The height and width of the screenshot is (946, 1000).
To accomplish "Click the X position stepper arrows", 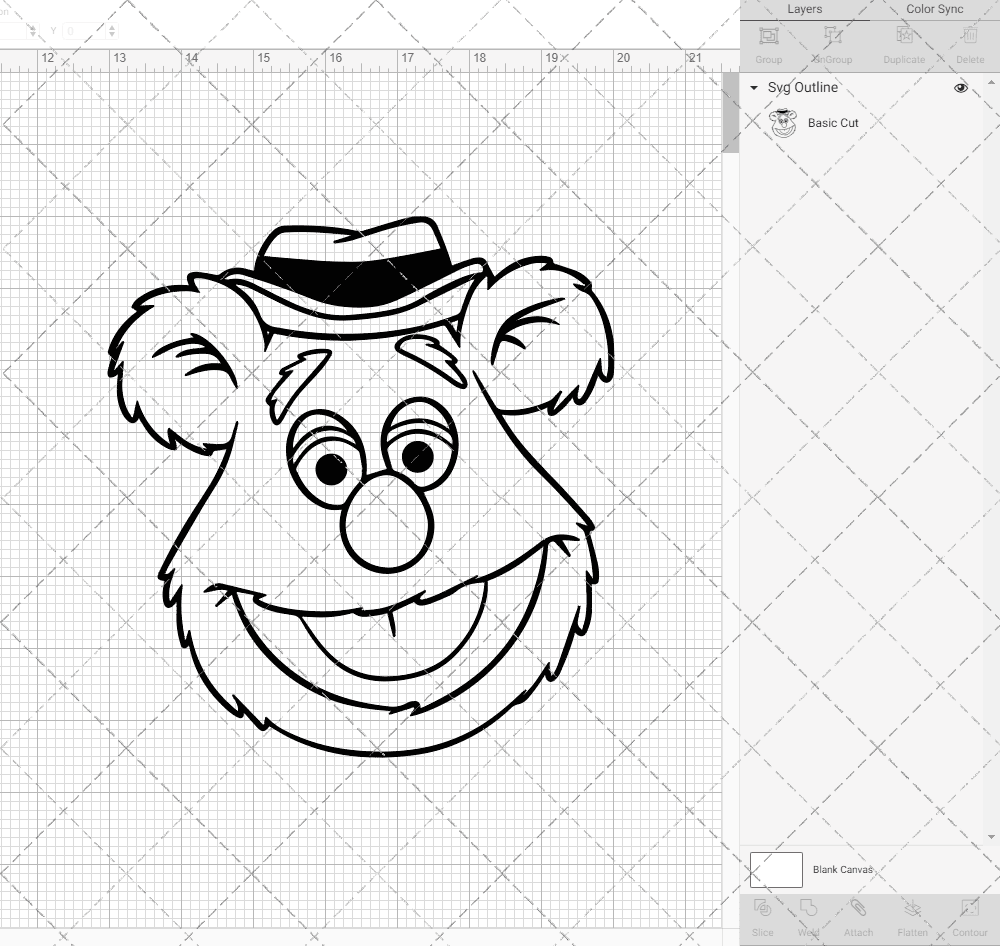I will point(33,31).
